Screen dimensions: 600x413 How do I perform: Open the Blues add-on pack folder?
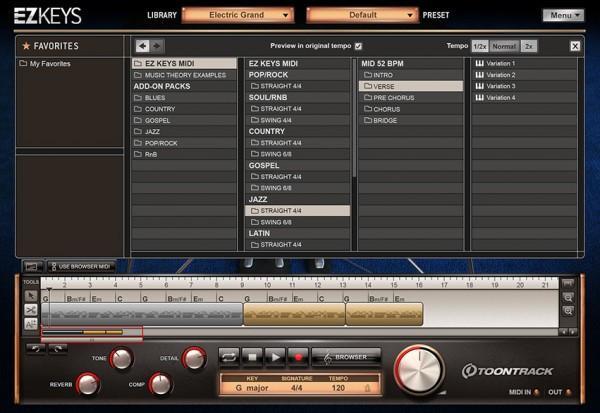coord(184,98)
